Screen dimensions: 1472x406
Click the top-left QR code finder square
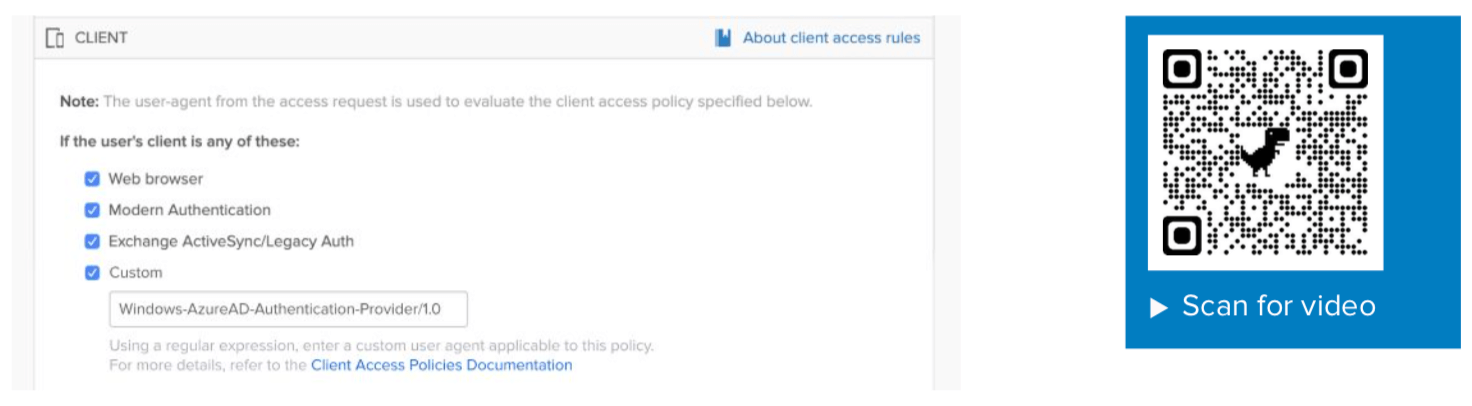click(1182, 69)
